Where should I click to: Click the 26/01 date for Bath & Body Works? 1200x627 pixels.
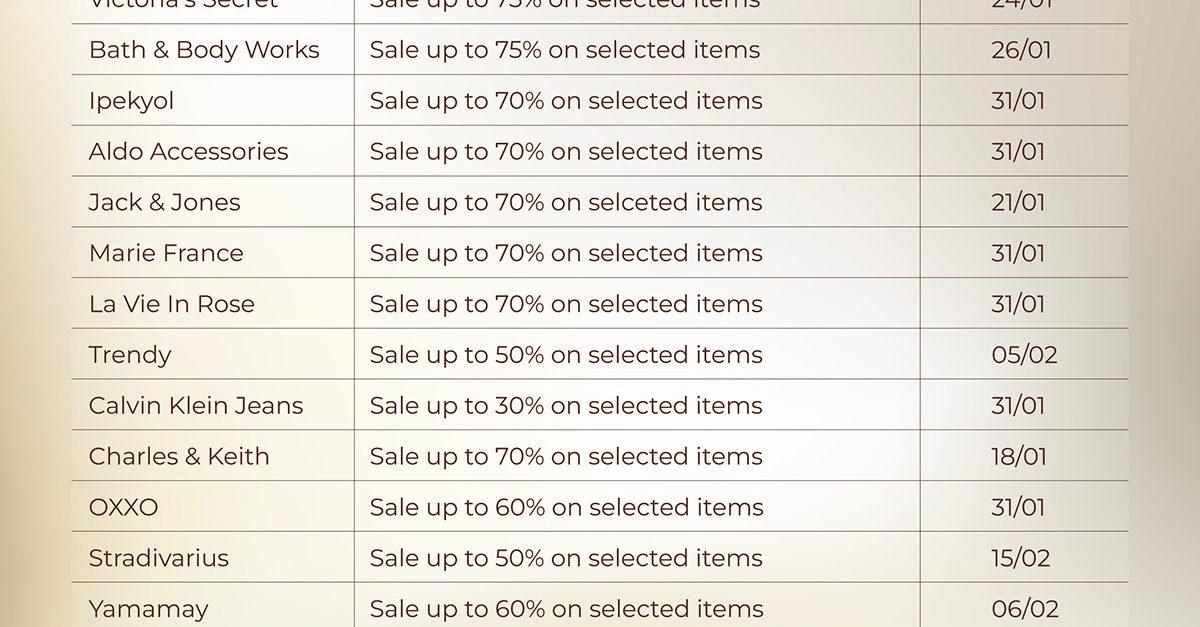1021,50
